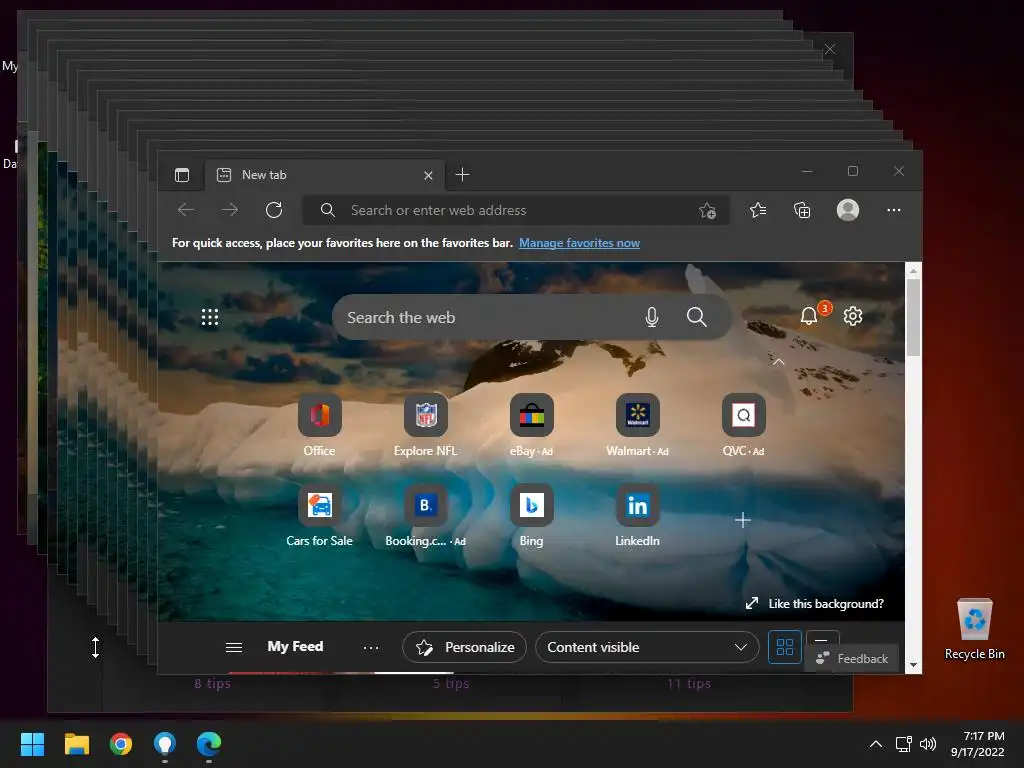The width and height of the screenshot is (1024, 768).
Task: Open a new tab with plus button
Action: [x=462, y=174]
